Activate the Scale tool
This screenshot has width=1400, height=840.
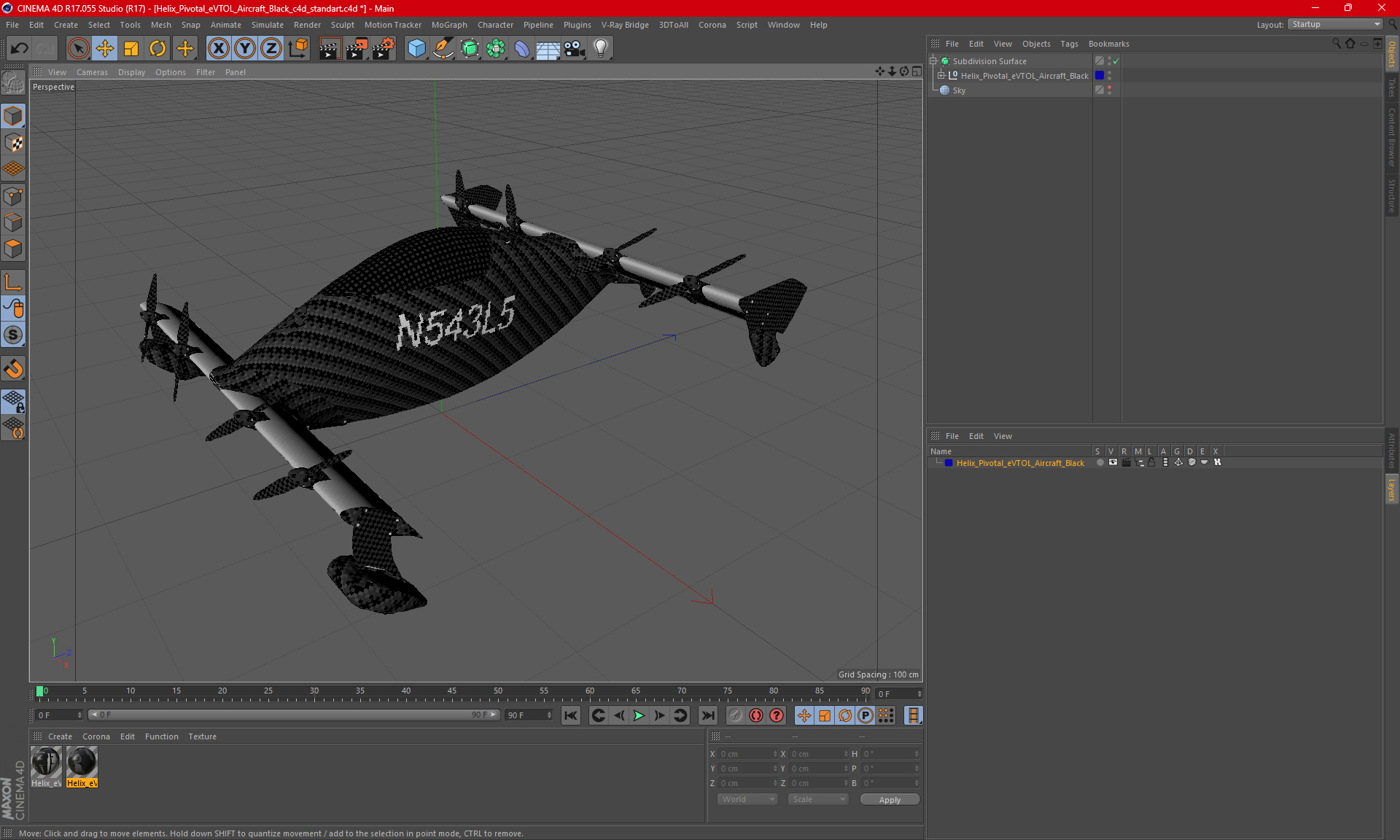pos(131,49)
